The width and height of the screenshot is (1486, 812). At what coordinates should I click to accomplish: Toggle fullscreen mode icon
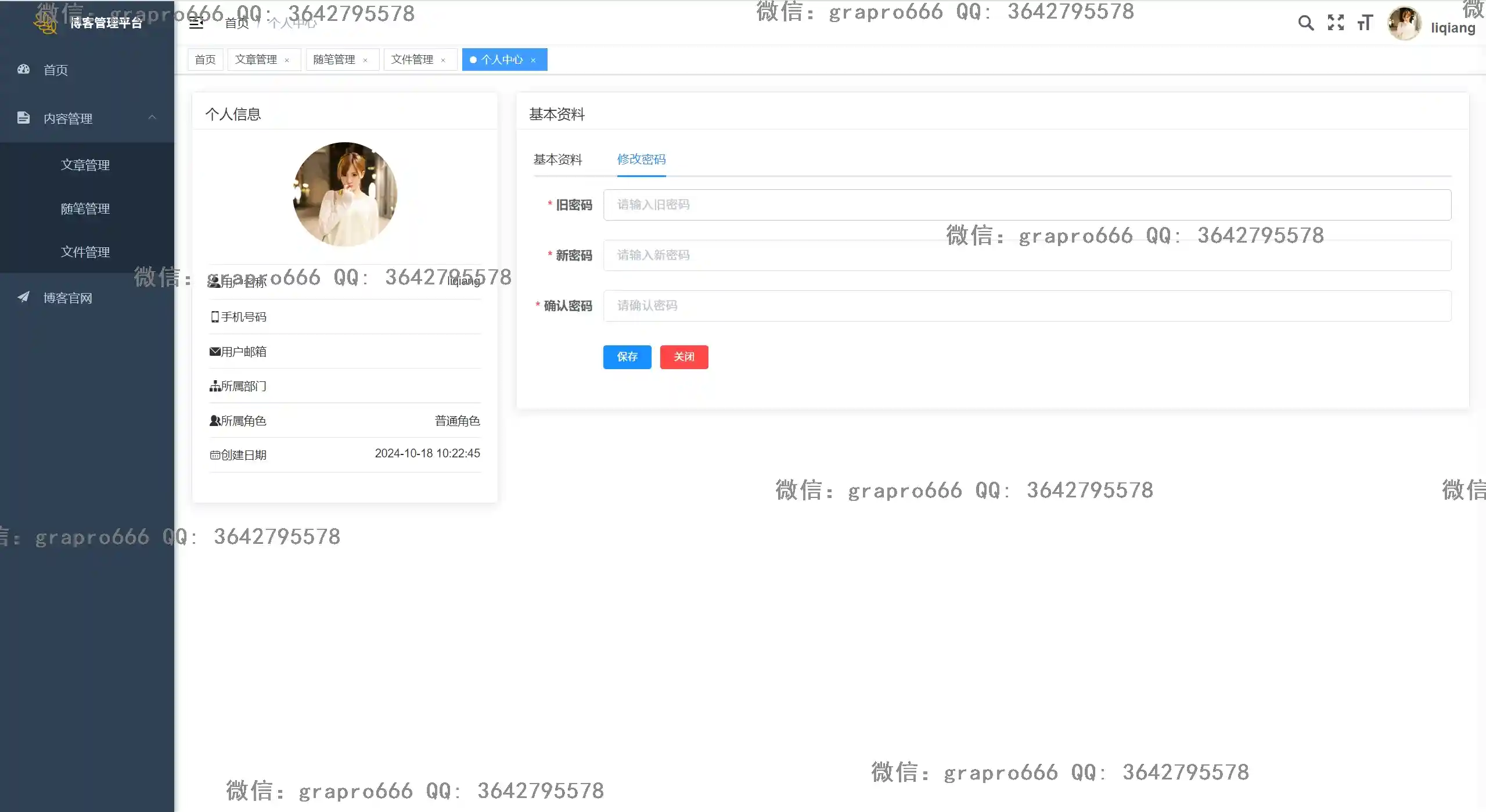coord(1336,23)
